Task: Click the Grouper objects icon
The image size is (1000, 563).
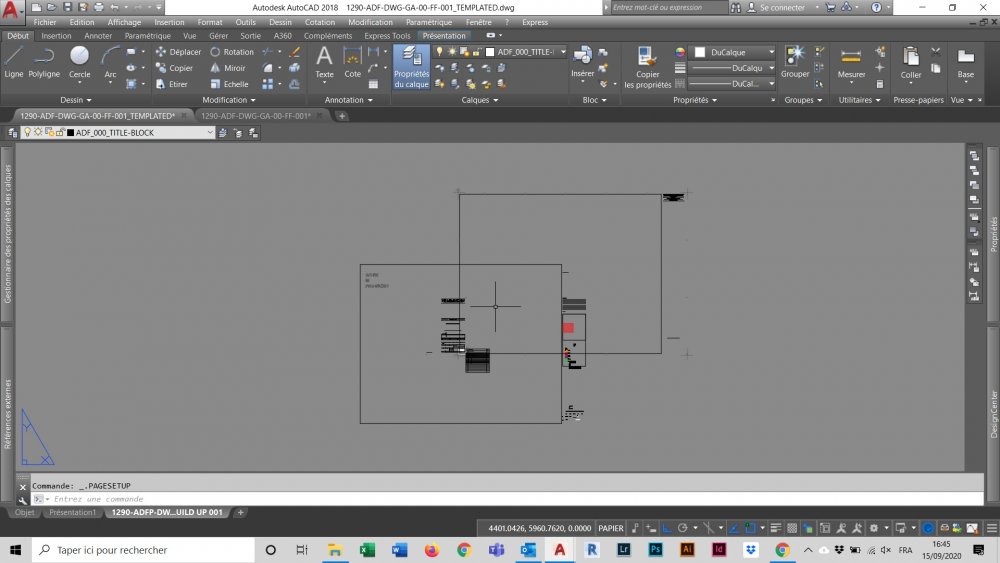Action: (795, 63)
